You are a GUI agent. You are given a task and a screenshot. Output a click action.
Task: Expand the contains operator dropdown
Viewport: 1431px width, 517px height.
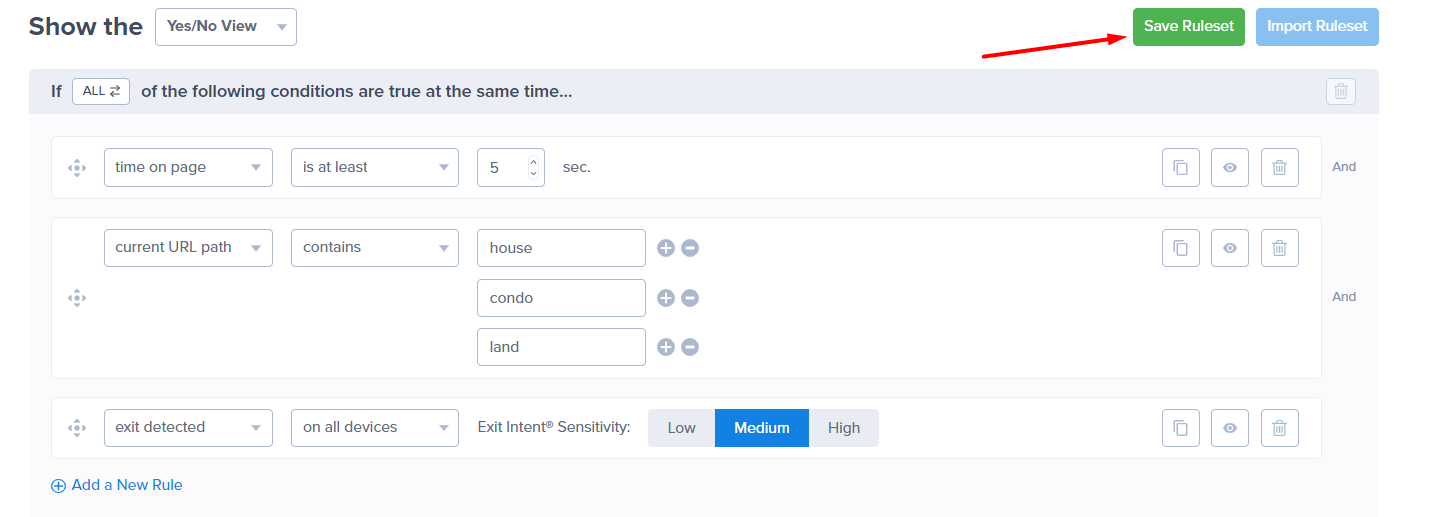(374, 248)
